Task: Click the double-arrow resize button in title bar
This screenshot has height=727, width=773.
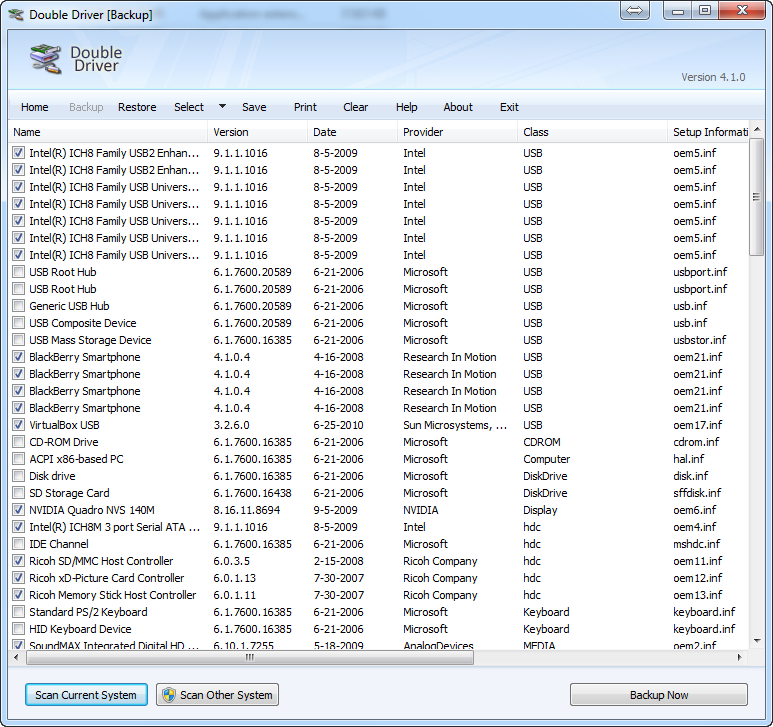Action: click(634, 10)
